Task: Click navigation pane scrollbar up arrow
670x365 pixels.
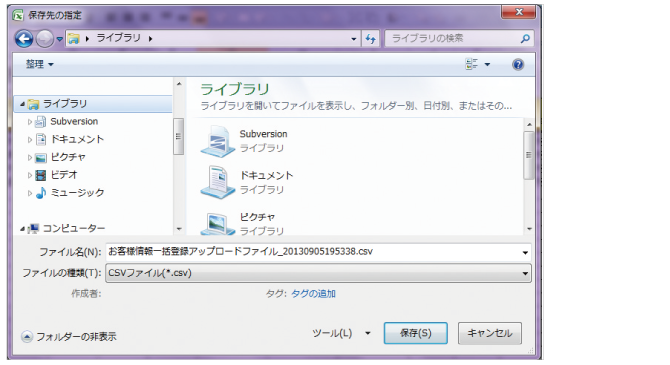Action: click(179, 84)
